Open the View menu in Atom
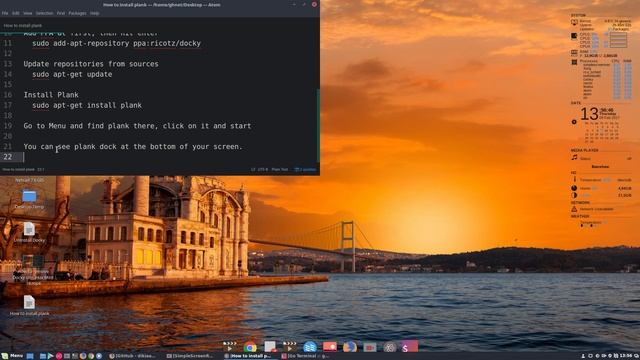 (27, 13)
